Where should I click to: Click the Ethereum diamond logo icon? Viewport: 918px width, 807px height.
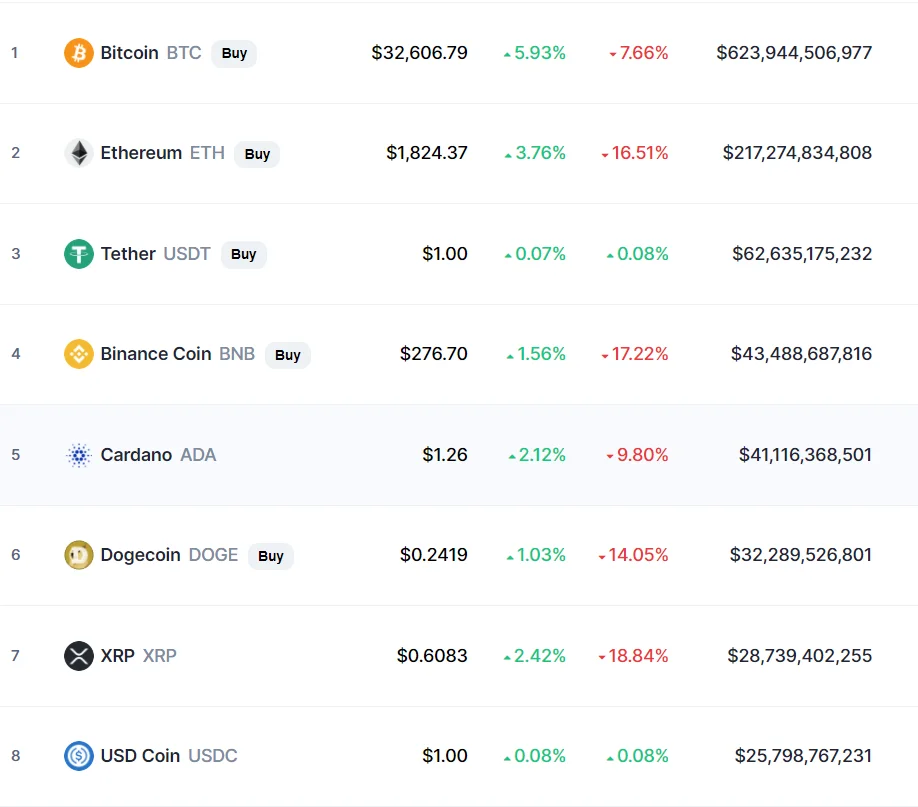point(78,153)
